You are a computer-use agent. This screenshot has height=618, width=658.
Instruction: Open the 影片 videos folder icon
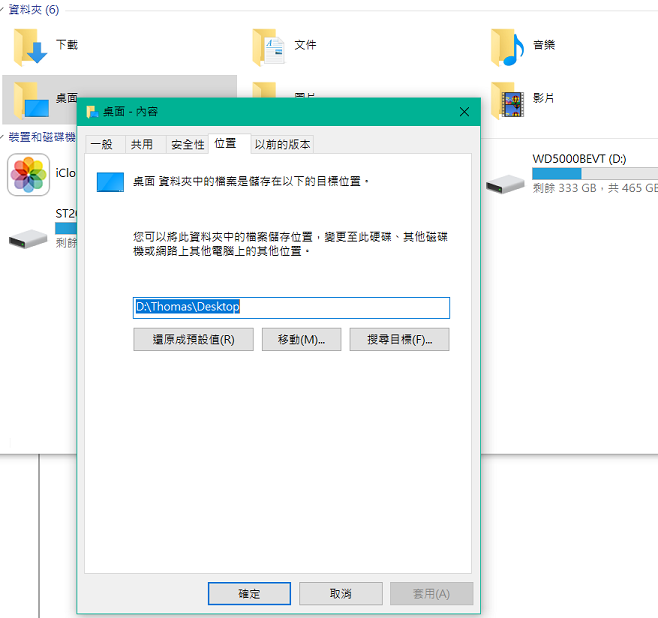507,100
